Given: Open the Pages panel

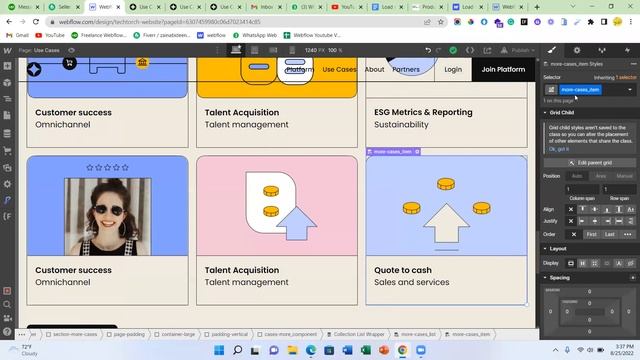Looking at the screenshot, I should pyautogui.click(x=7, y=116).
